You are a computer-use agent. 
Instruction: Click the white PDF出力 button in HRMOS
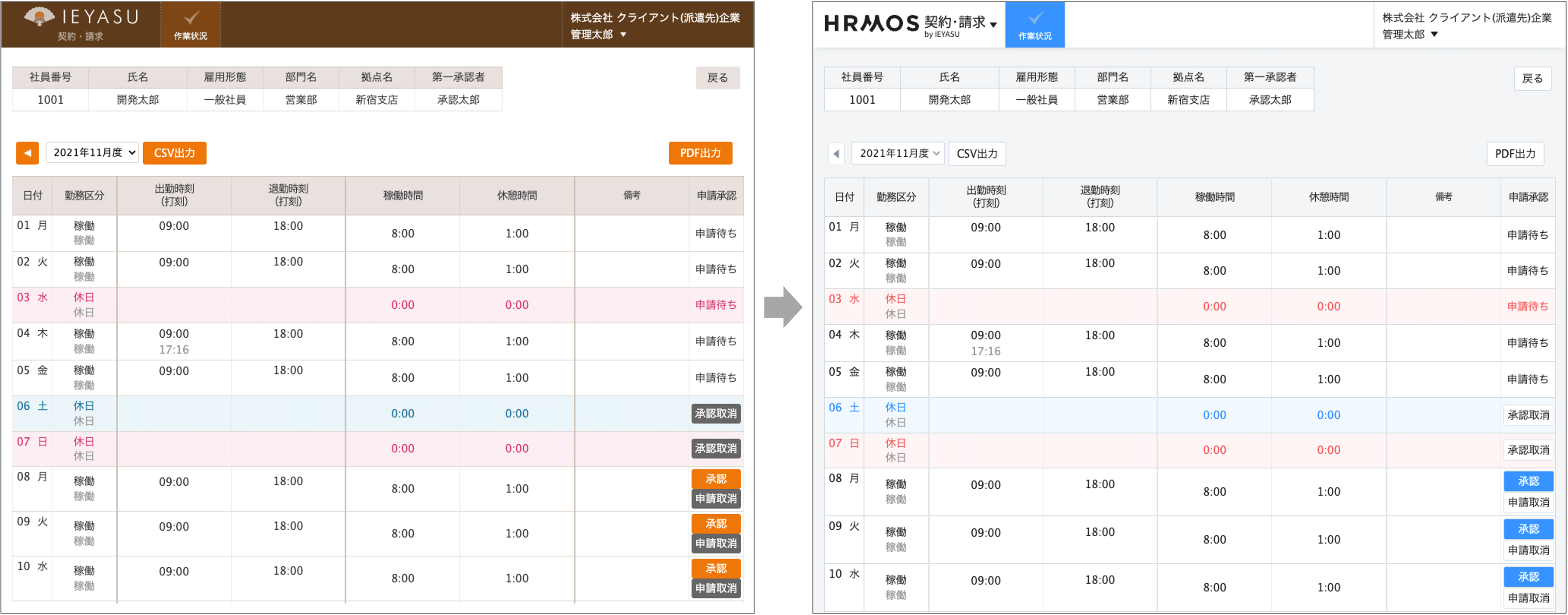pos(1515,154)
